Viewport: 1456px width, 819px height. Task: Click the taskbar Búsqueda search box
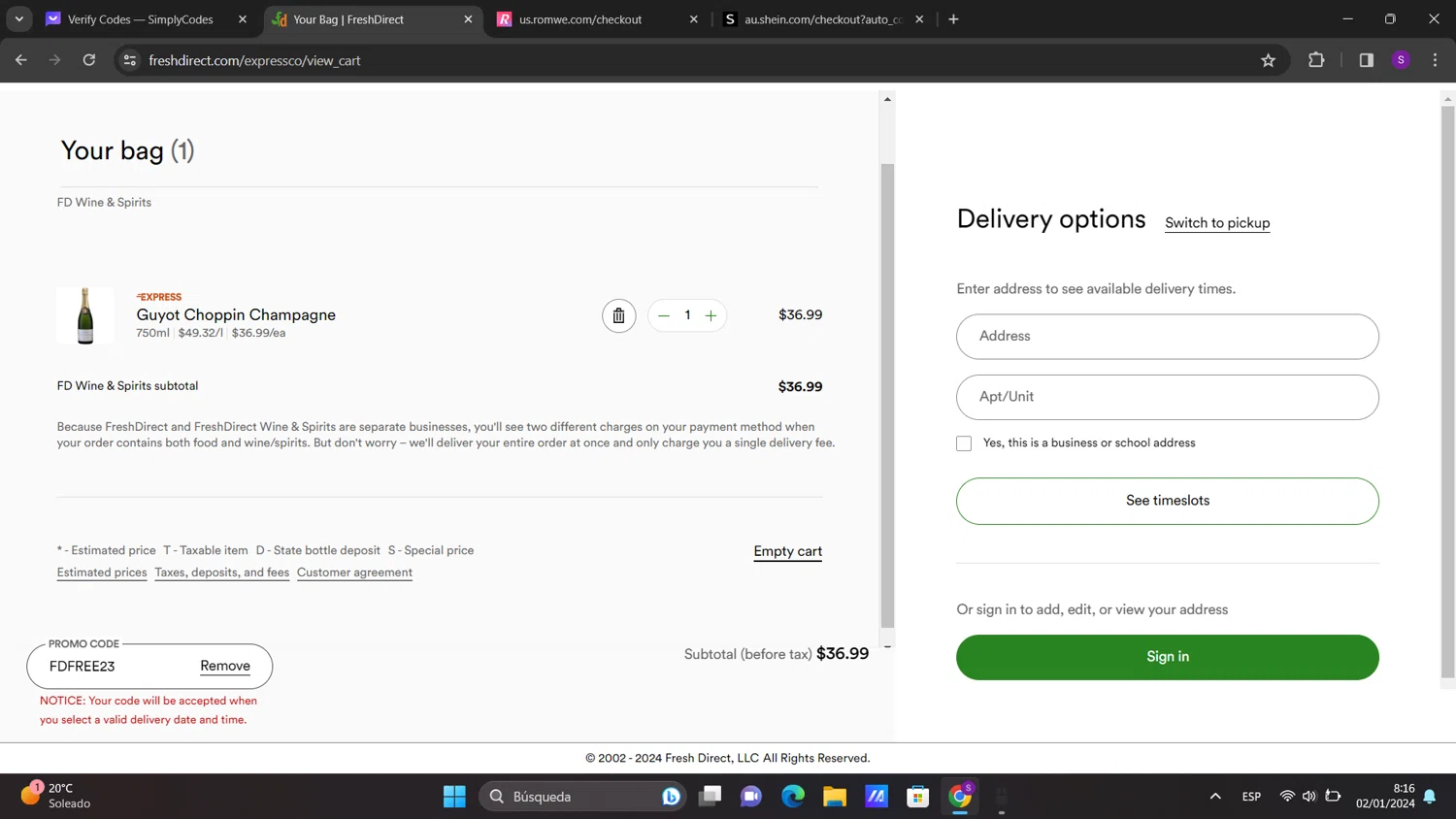(x=582, y=797)
